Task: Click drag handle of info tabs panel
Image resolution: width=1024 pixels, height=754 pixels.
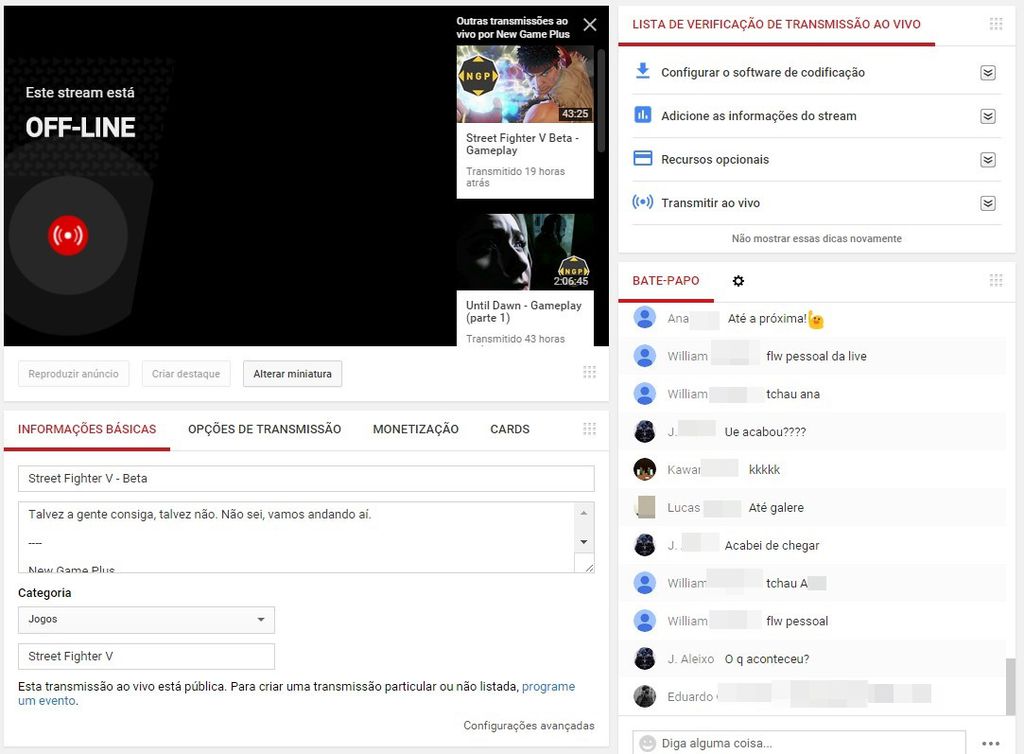Action: point(589,429)
